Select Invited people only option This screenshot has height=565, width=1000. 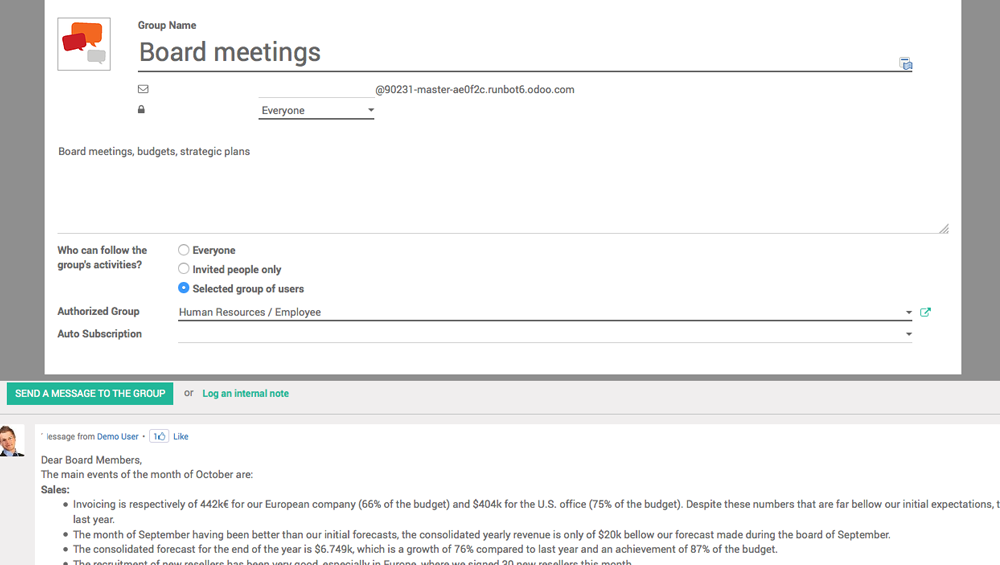(184, 269)
